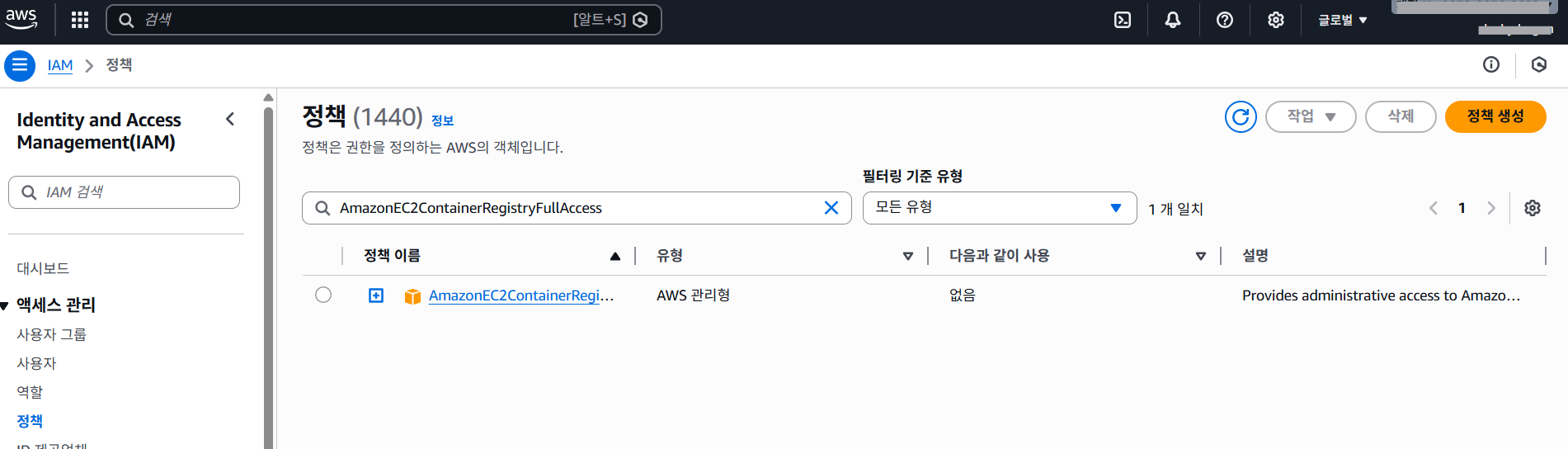Click the magnifier in policy filter field
1568x449 pixels.
pos(323,208)
